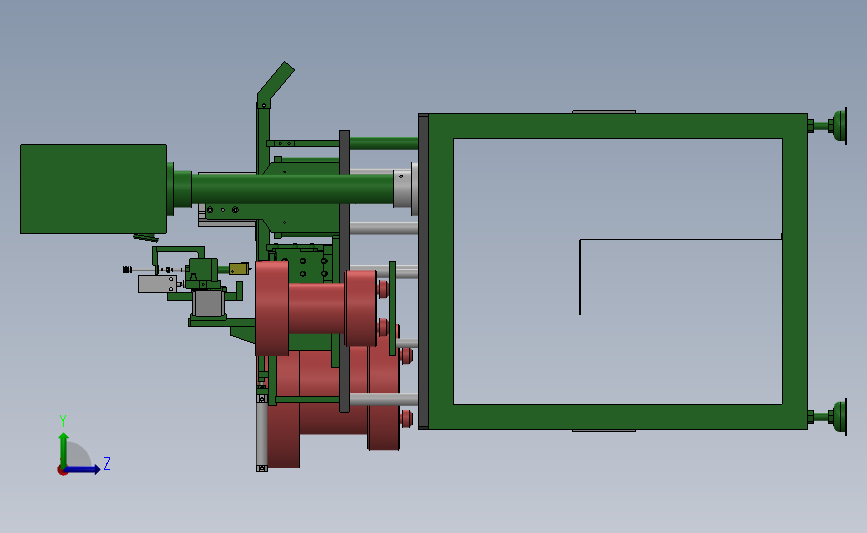Screen dimensions: 867x533
Task: Select the small spring at the far left
Action: point(127,270)
